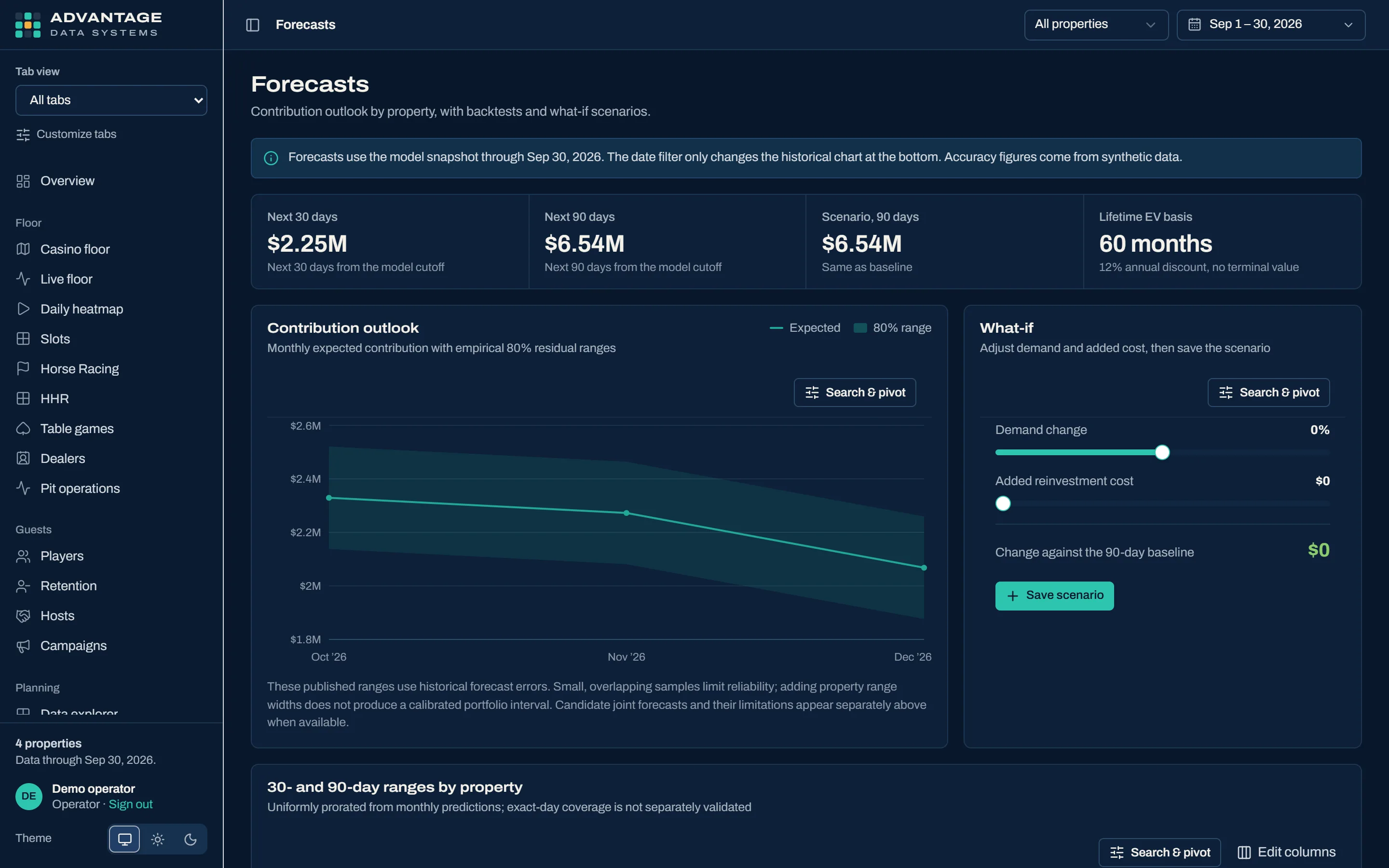
Task: Click the Added reinvestment cost slider handle
Action: click(1003, 503)
